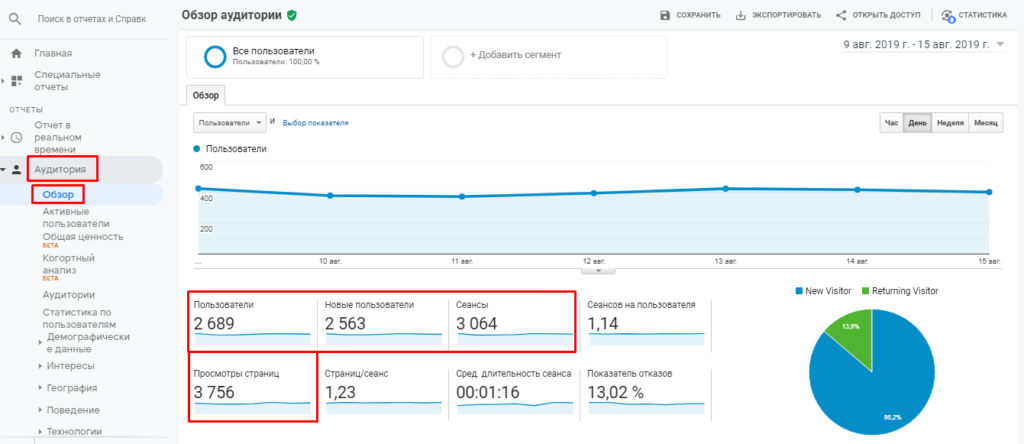Select the Обзор tab above chart
Image resolution: width=1024 pixels, height=444 pixels.
(x=205, y=95)
